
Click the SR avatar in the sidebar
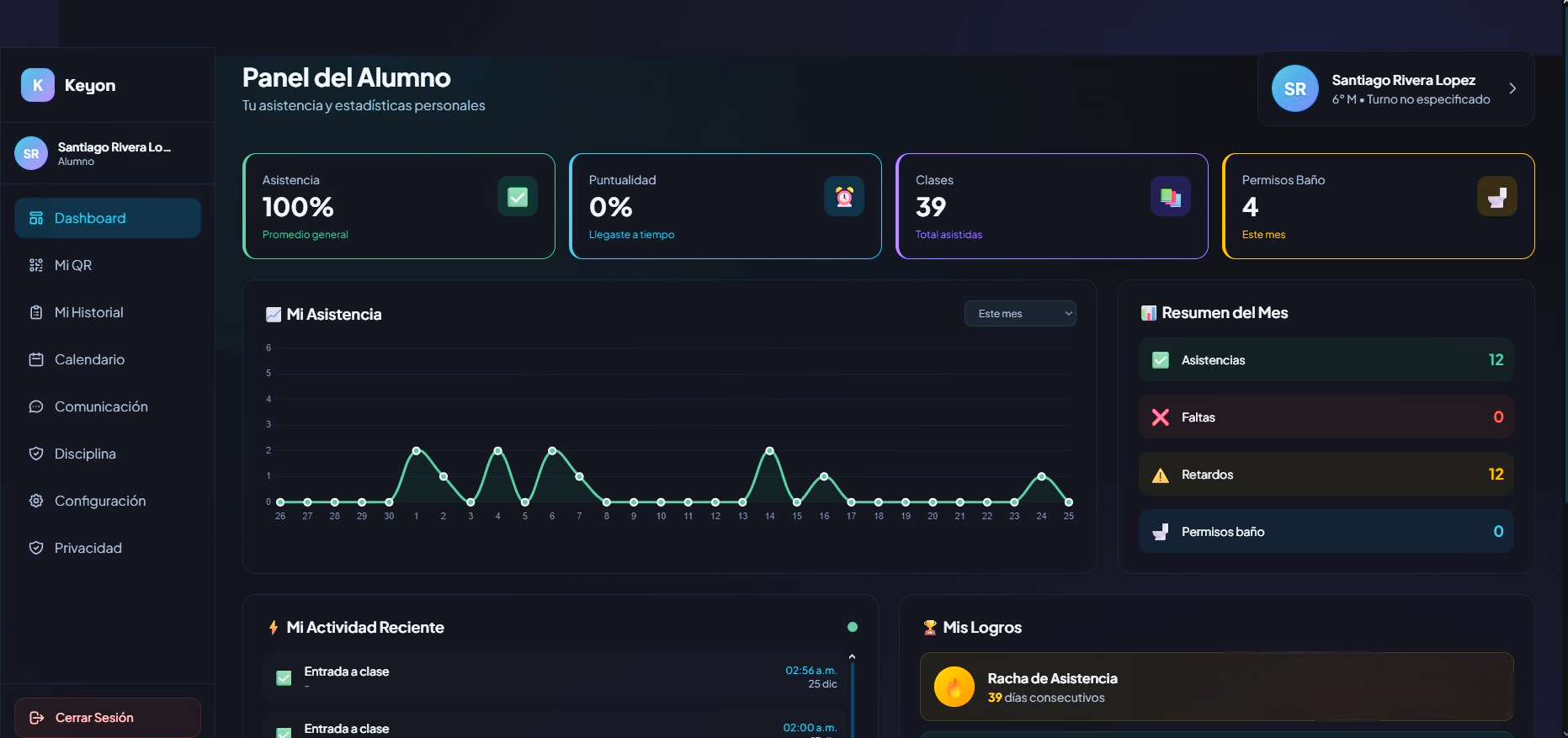tap(31, 154)
